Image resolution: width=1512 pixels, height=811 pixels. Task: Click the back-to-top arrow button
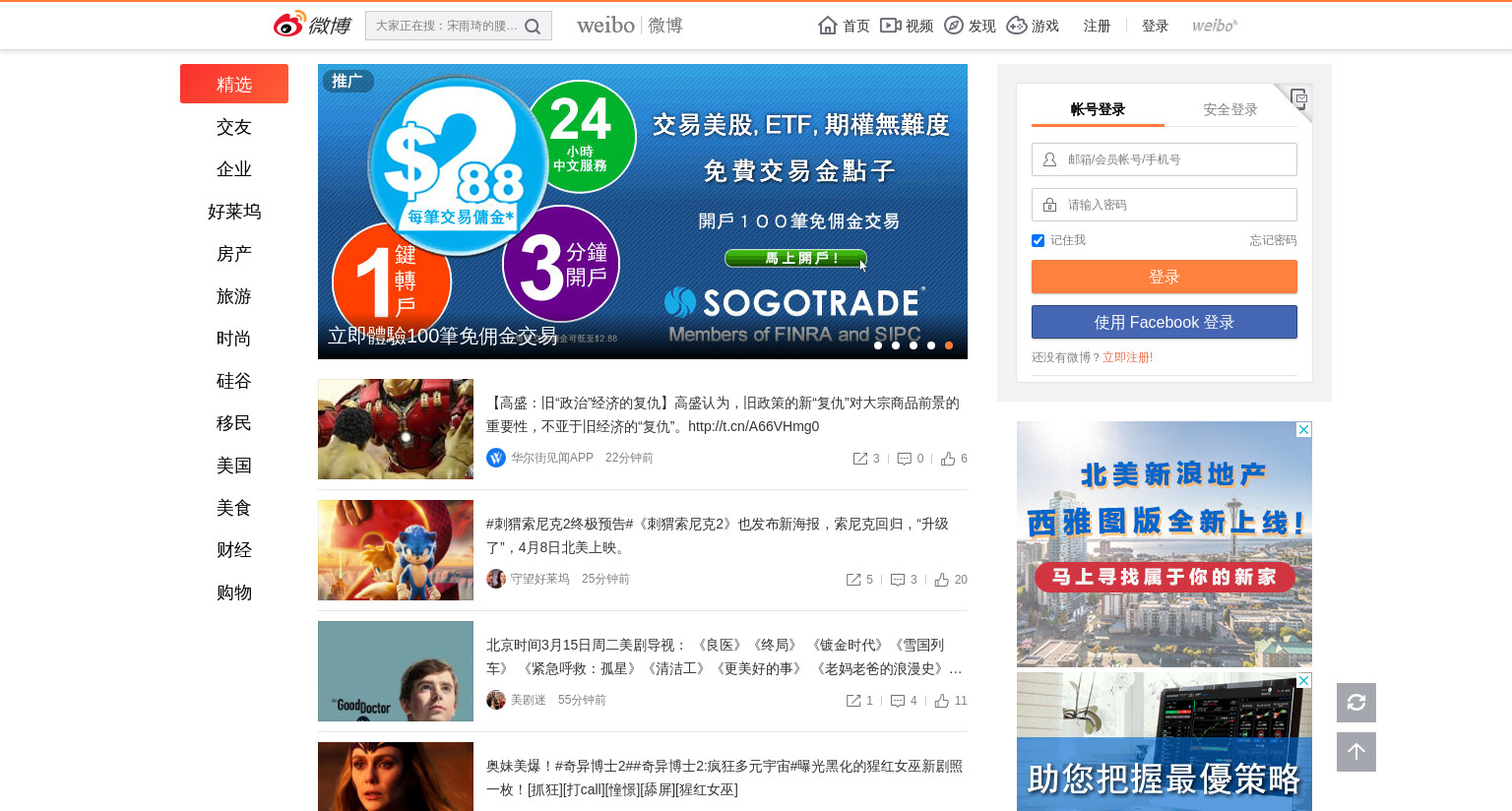pos(1356,752)
